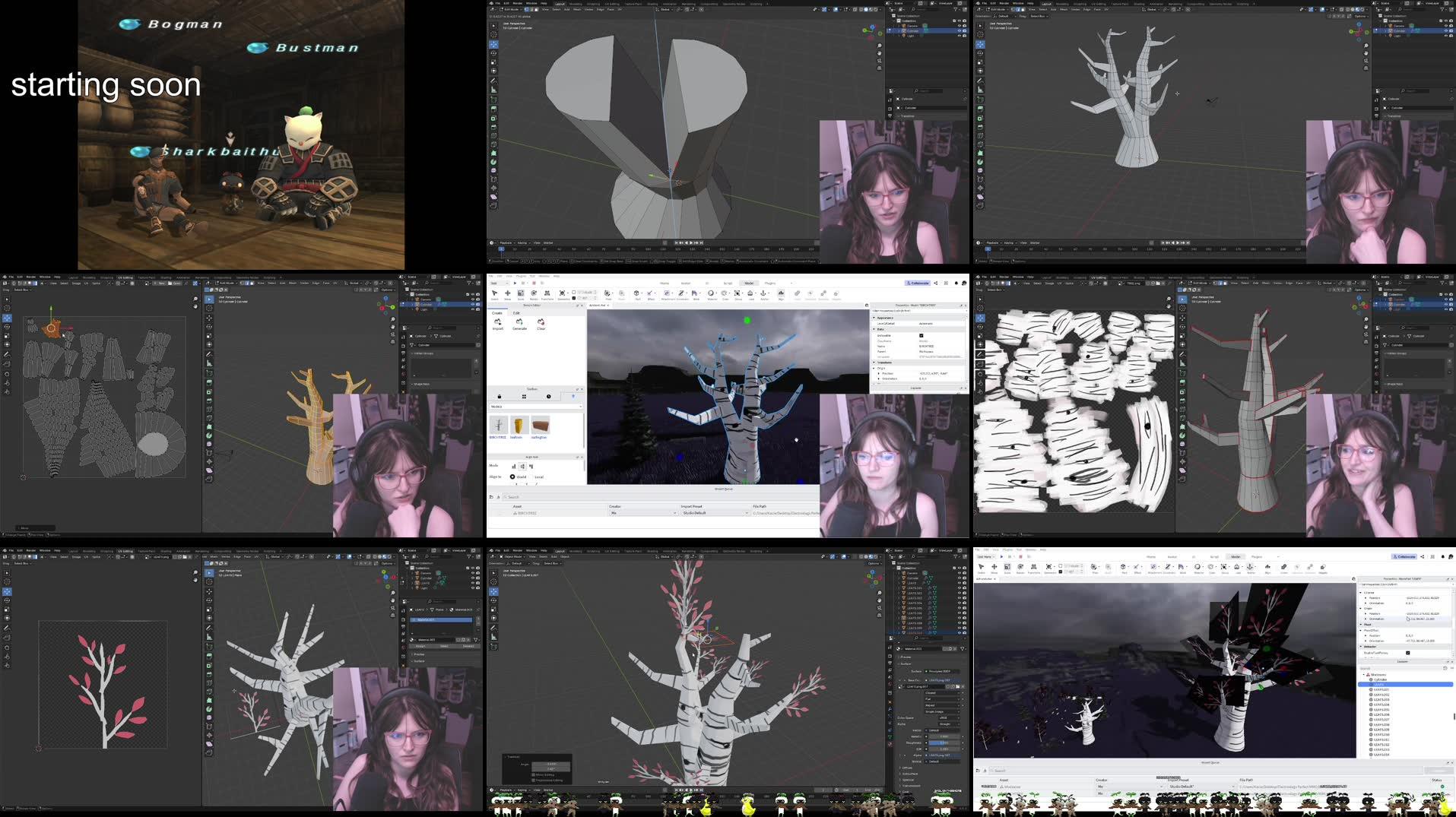Click Collaborate button in bottom-right Roblox Studio
The width and height of the screenshot is (1456, 817).
[1405, 556]
